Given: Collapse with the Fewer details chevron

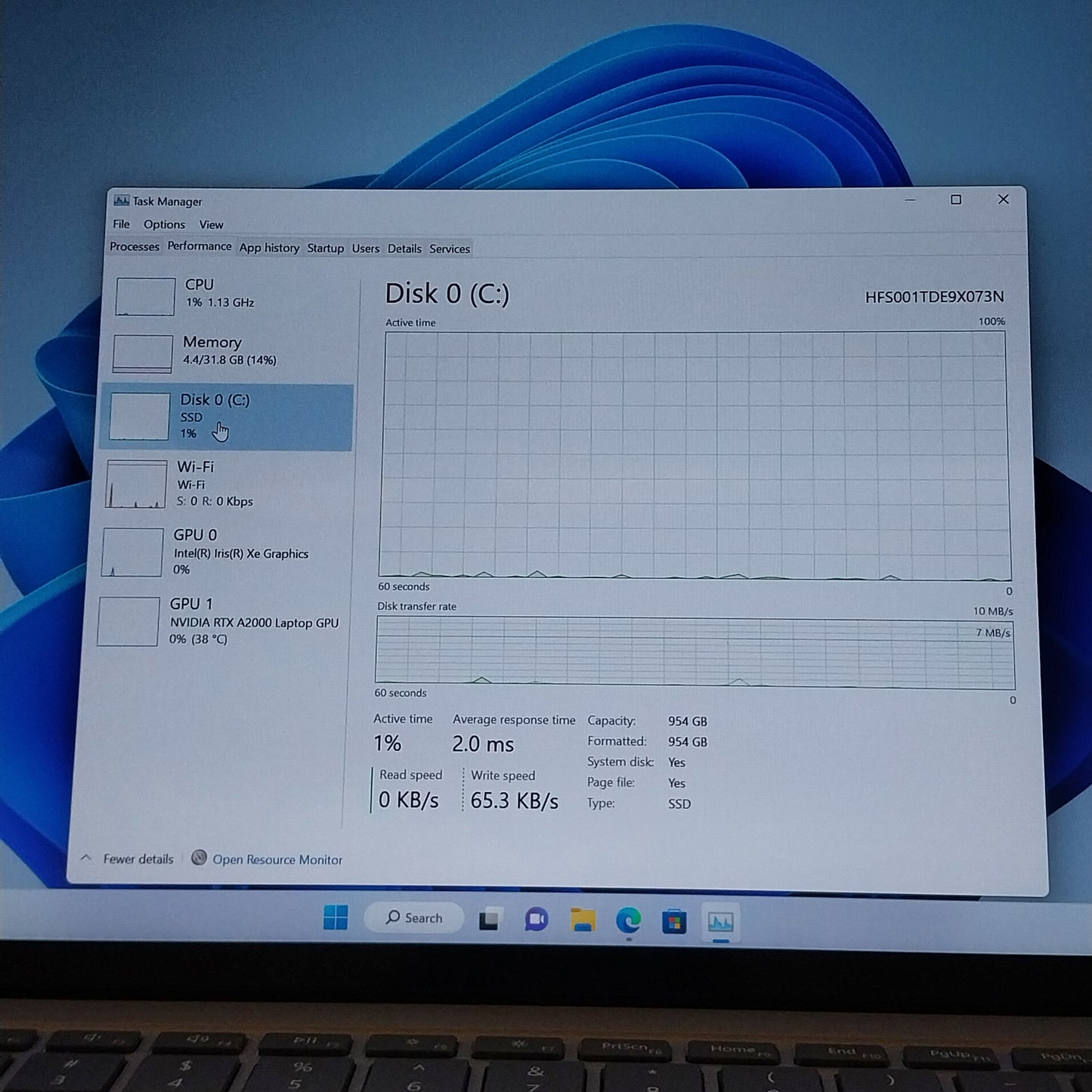Looking at the screenshot, I should [87, 858].
